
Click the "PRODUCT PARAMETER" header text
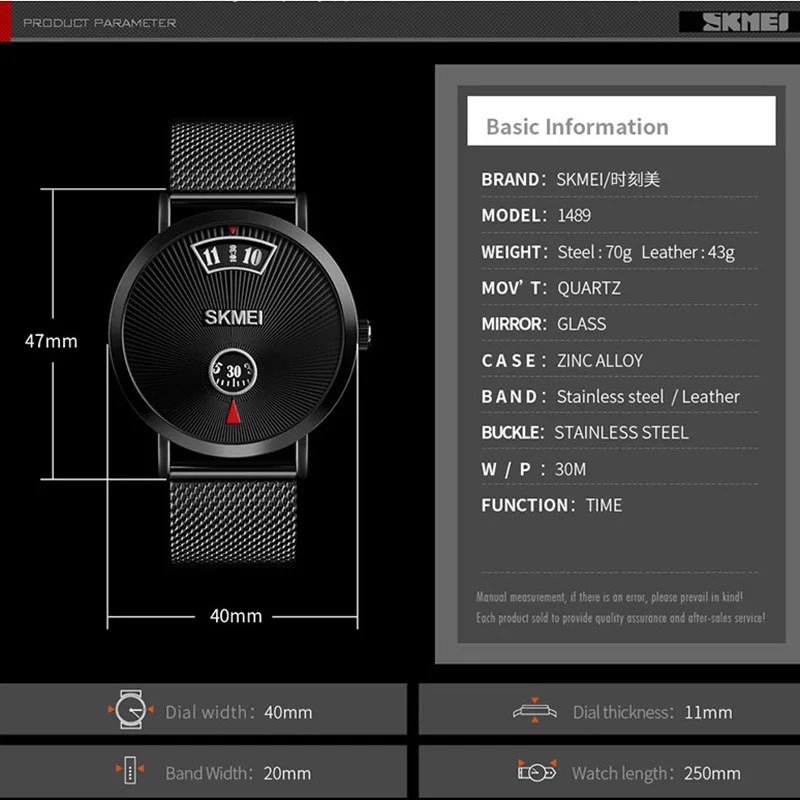click(x=99, y=23)
